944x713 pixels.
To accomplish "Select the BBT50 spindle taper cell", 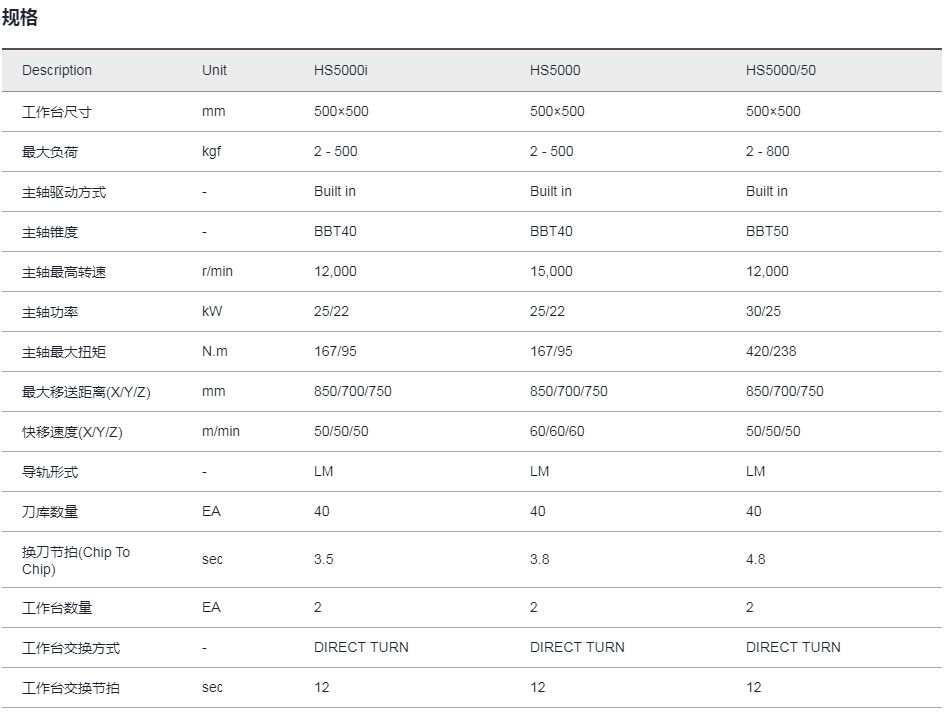I will coord(767,231).
